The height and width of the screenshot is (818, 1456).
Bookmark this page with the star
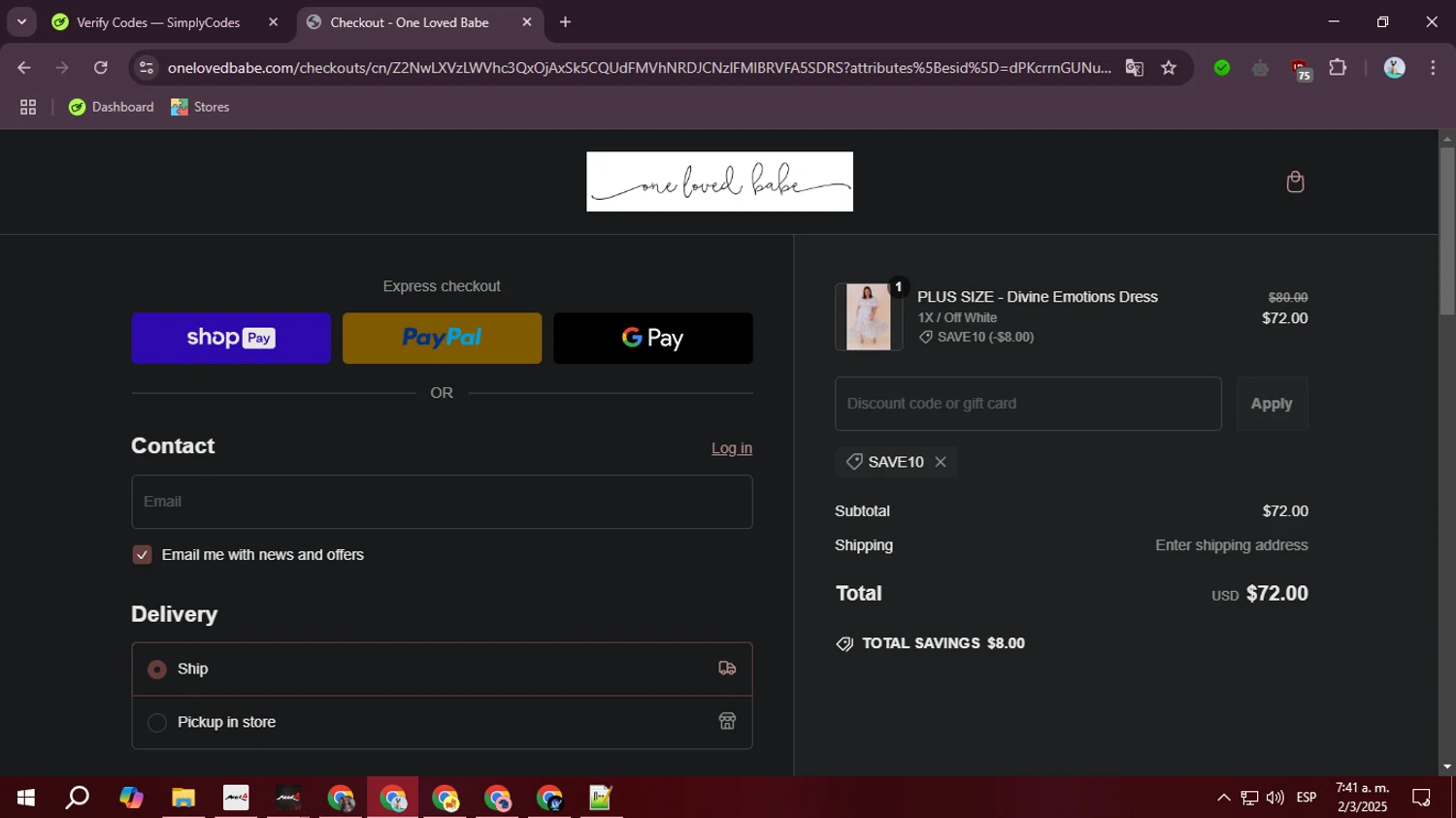click(x=1169, y=68)
